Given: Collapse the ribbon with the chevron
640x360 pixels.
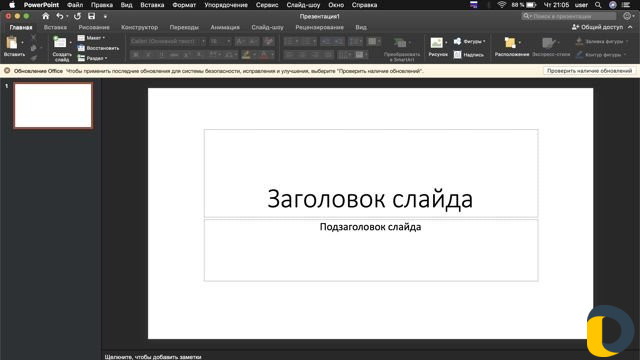Looking at the screenshot, I should (630, 27).
